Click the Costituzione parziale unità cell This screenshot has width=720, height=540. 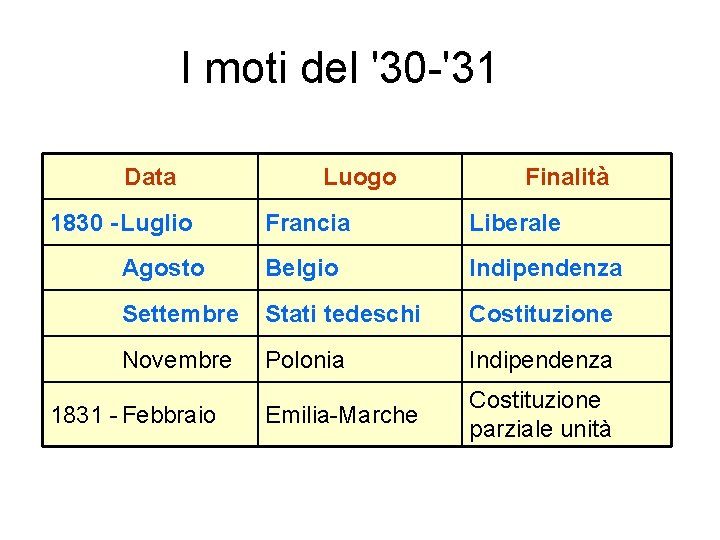[x=540, y=415]
